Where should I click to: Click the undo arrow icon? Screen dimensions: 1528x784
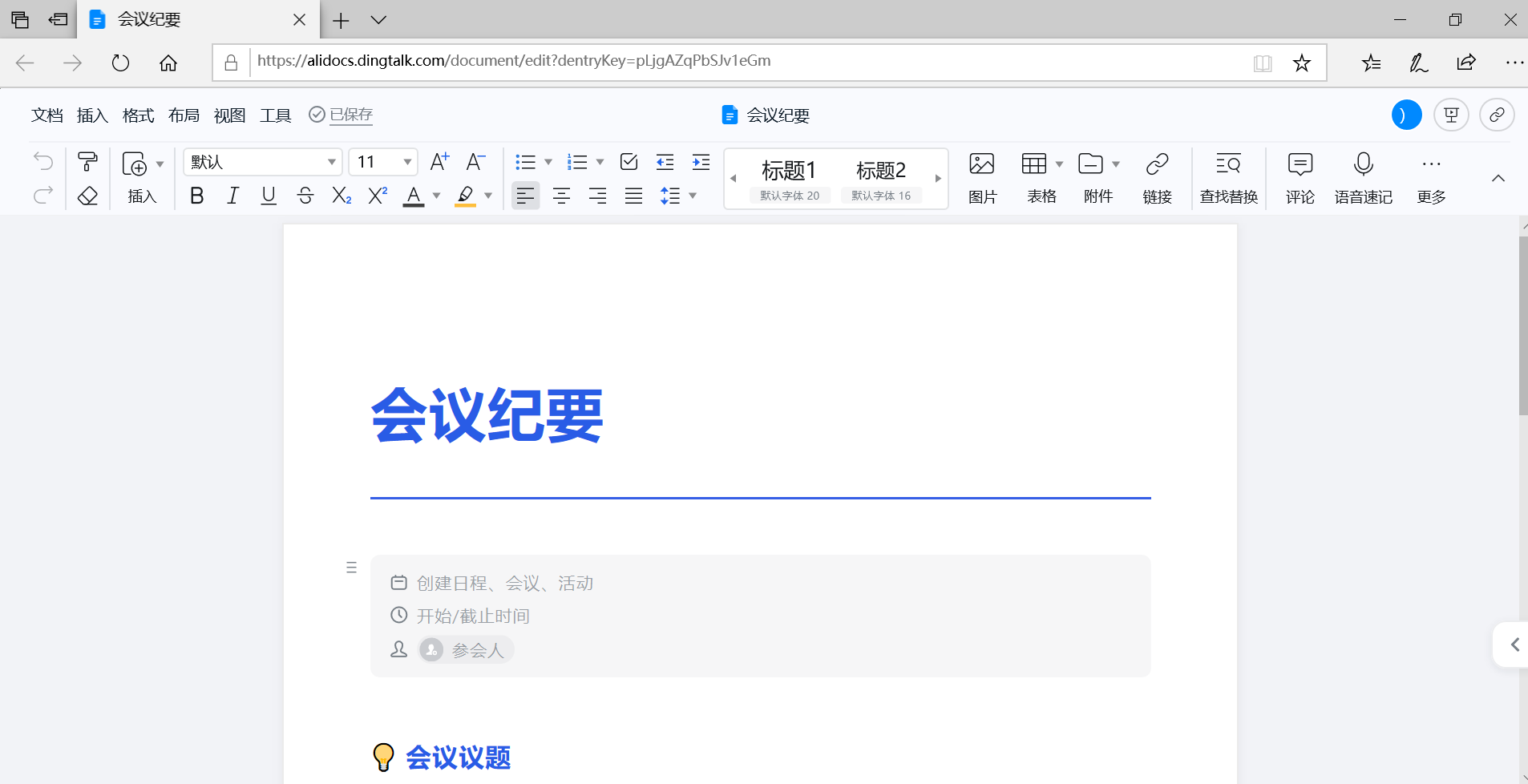[43, 162]
